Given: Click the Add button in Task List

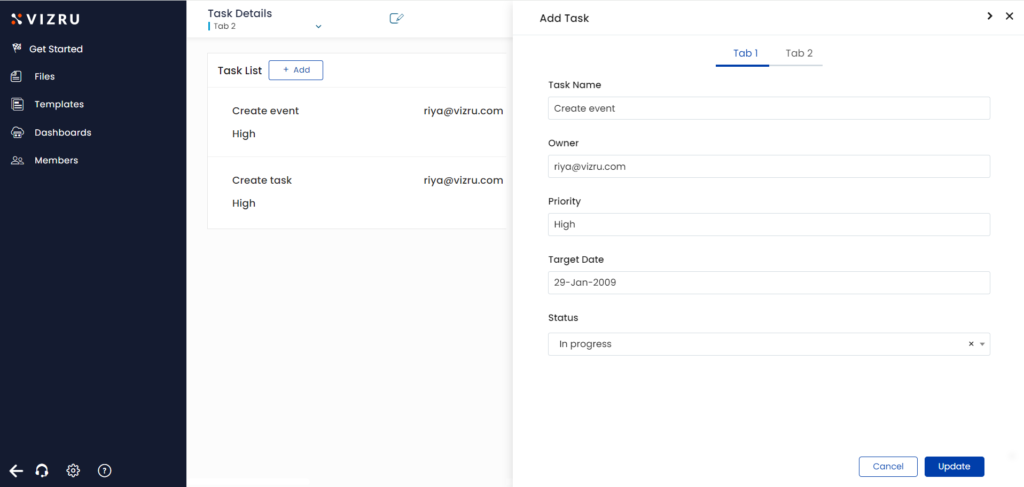Looking at the screenshot, I should point(296,70).
